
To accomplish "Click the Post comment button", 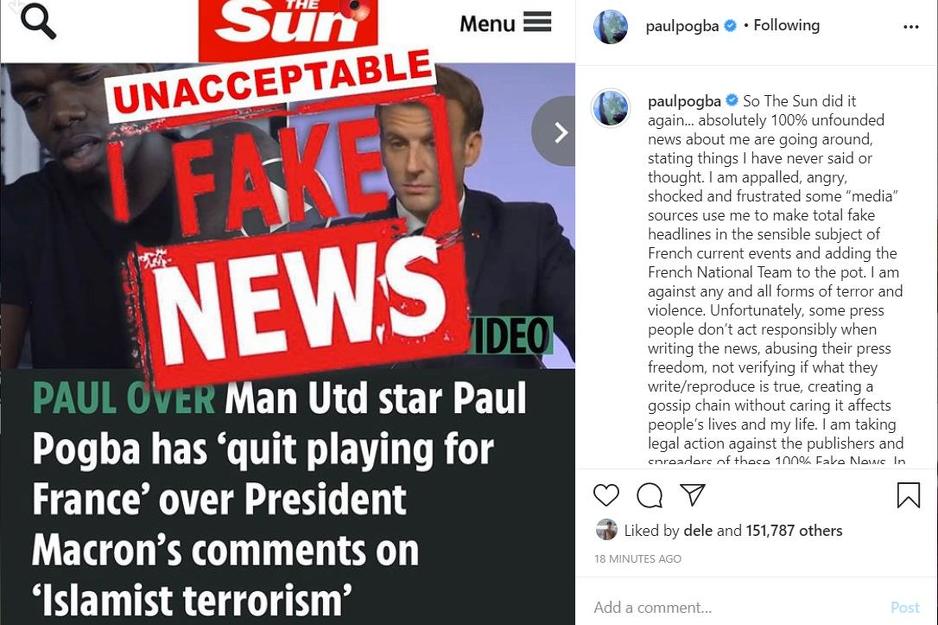I will tap(904, 608).
